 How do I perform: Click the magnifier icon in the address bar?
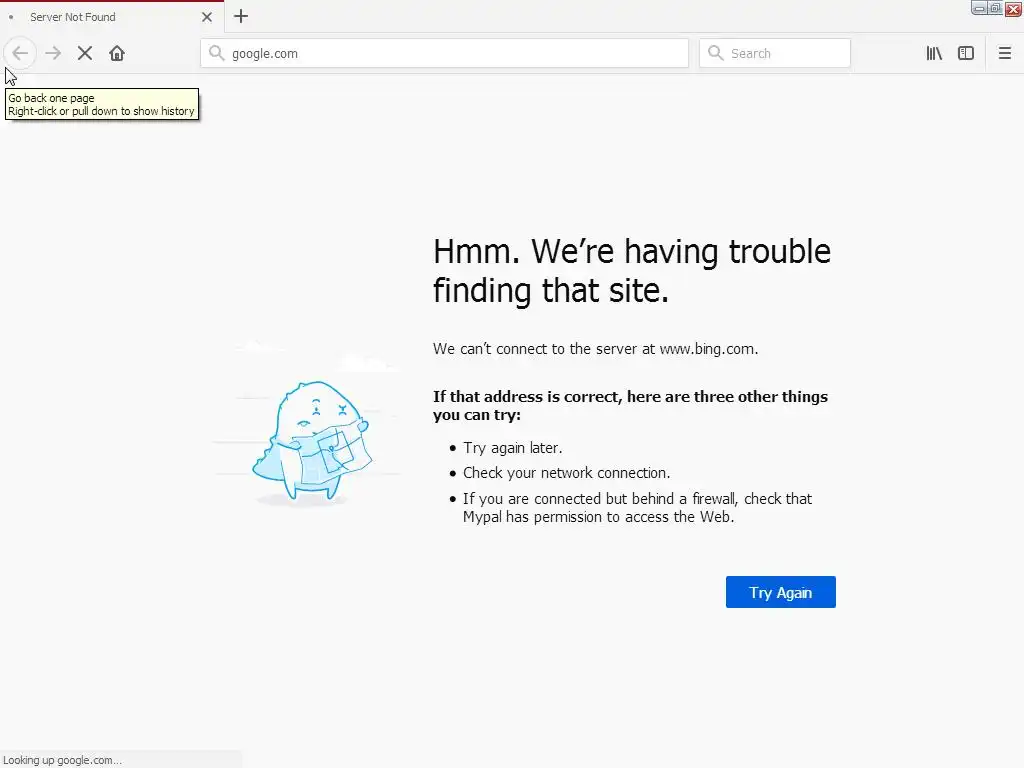coord(216,53)
